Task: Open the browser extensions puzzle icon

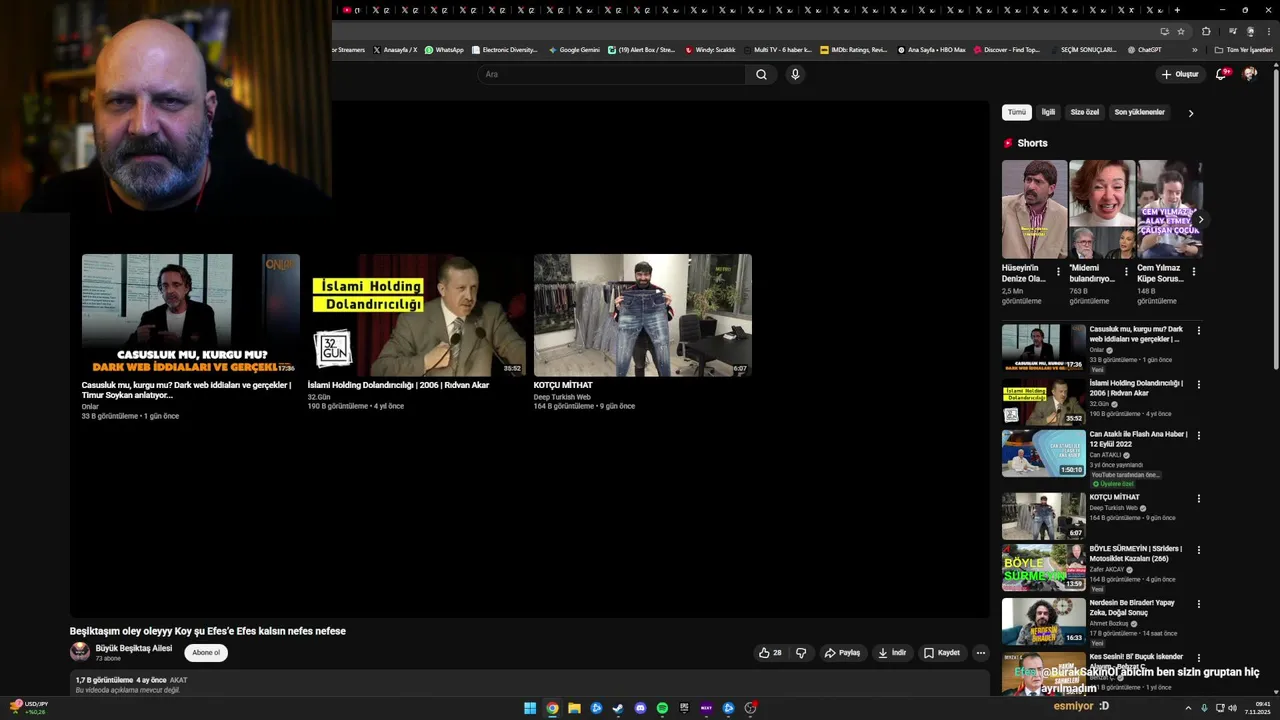Action: tap(1206, 31)
